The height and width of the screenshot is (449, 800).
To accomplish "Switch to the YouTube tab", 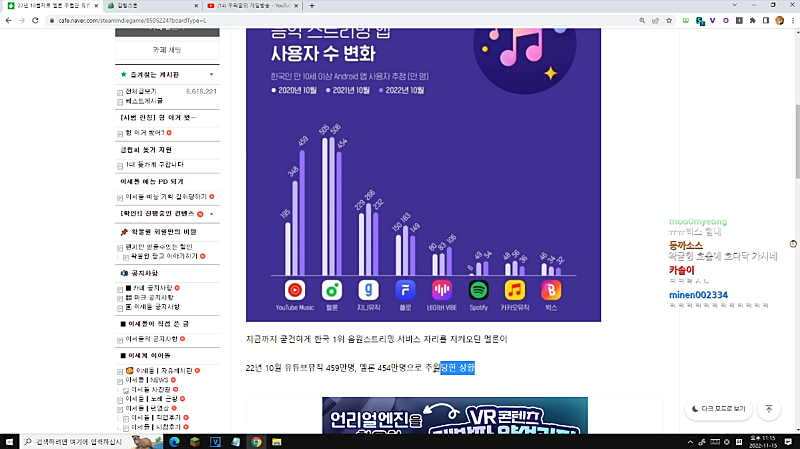I will [x=253, y=6].
